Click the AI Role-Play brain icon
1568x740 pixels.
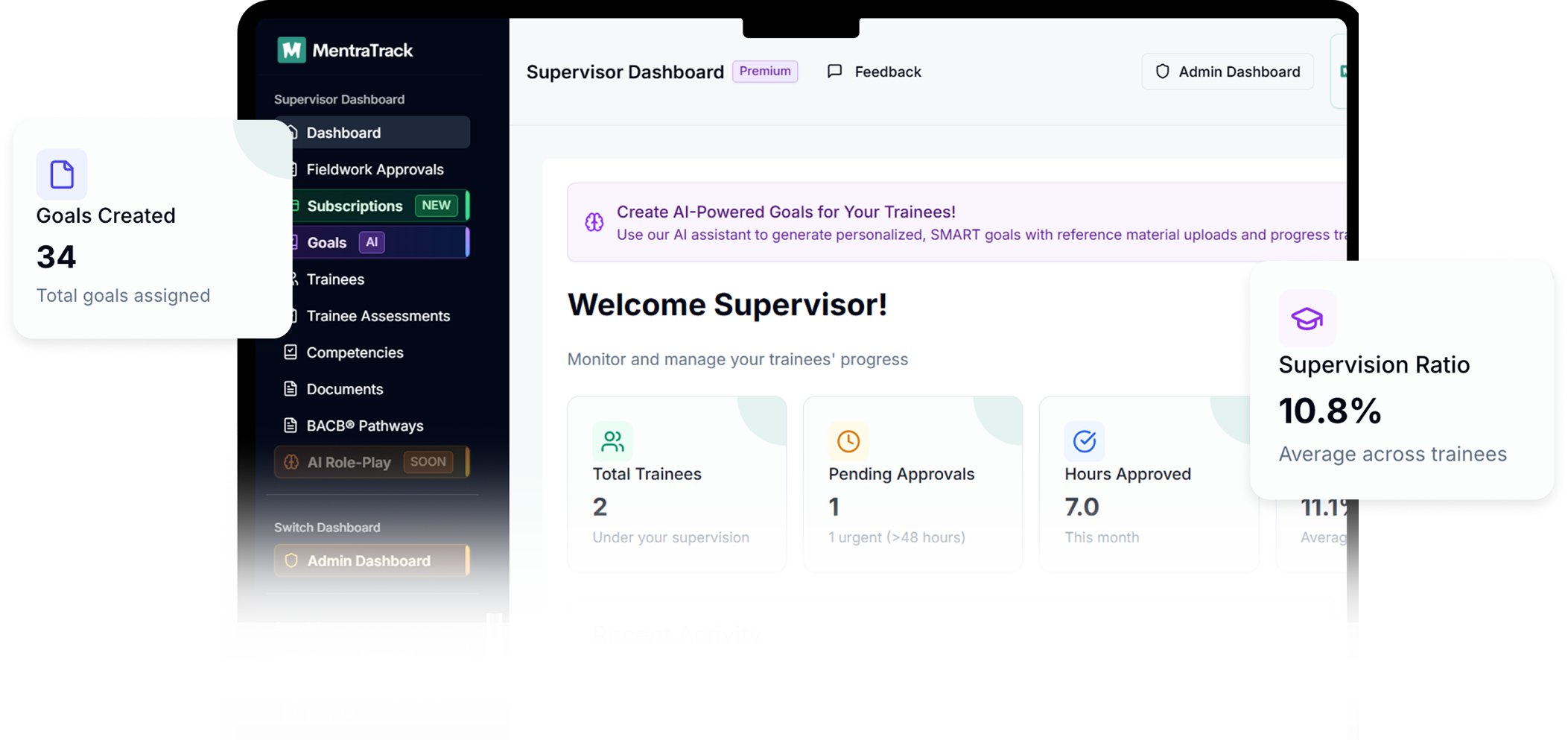coord(291,461)
